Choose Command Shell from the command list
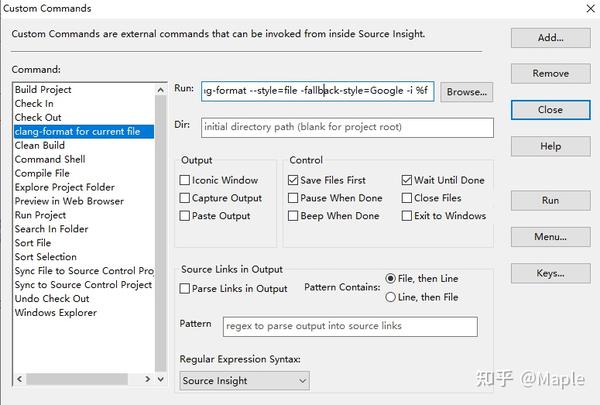The width and height of the screenshot is (600, 405). [50, 159]
